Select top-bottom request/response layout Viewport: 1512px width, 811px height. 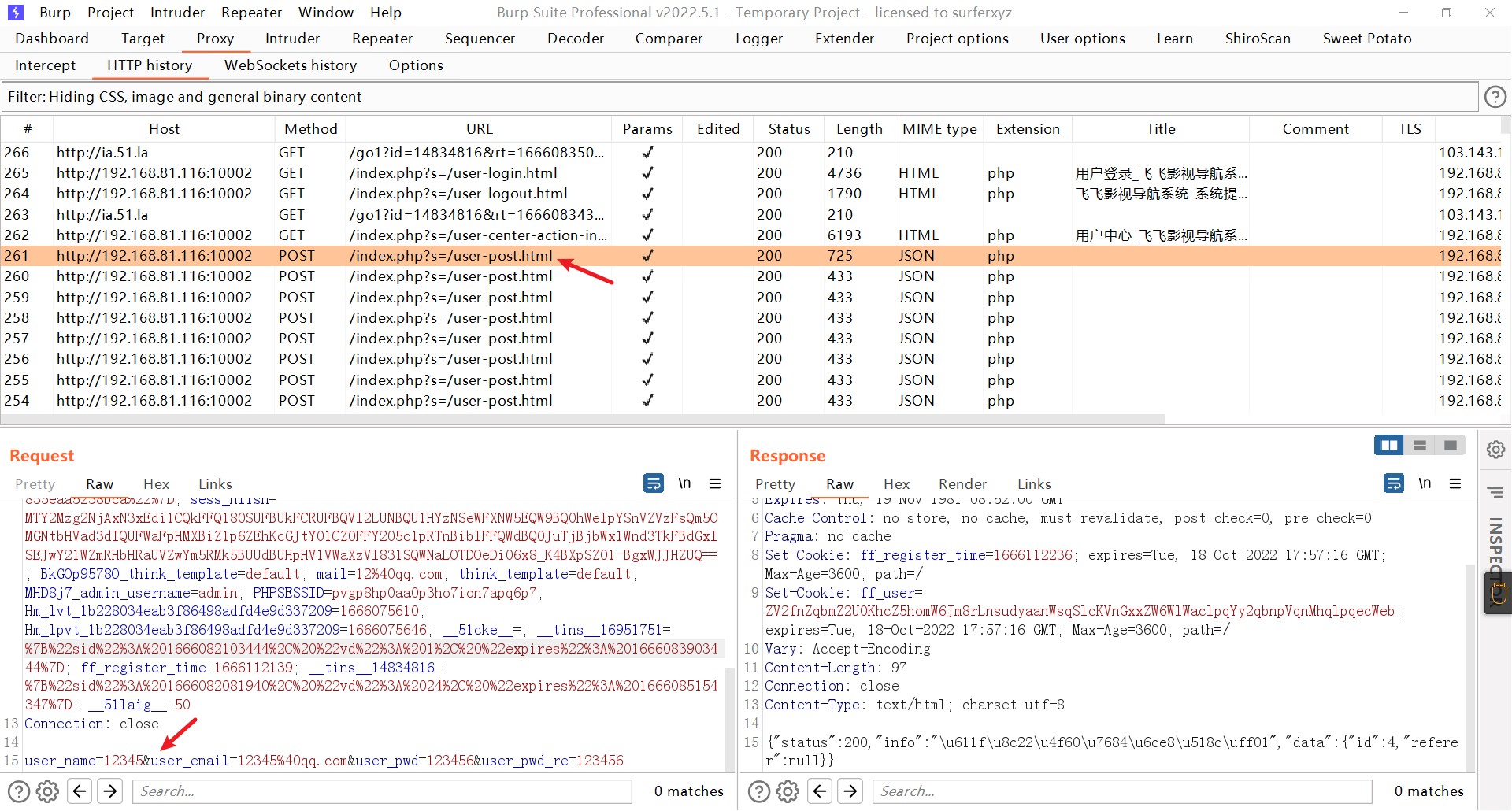click(1420, 446)
